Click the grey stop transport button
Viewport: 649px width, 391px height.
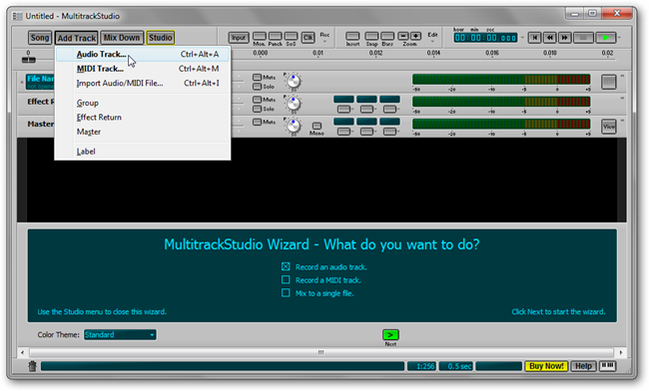point(583,38)
